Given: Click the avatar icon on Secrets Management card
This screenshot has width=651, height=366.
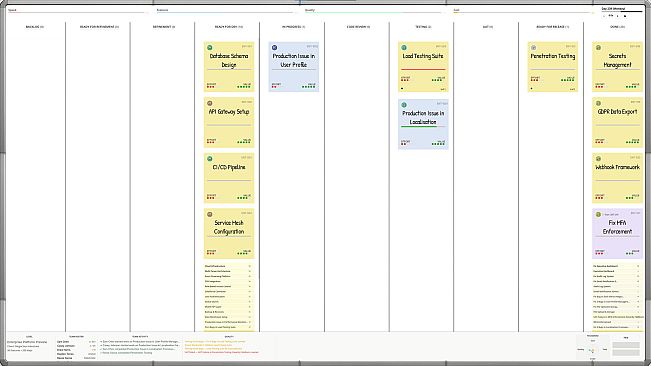Looking at the screenshot, I should point(598,48).
